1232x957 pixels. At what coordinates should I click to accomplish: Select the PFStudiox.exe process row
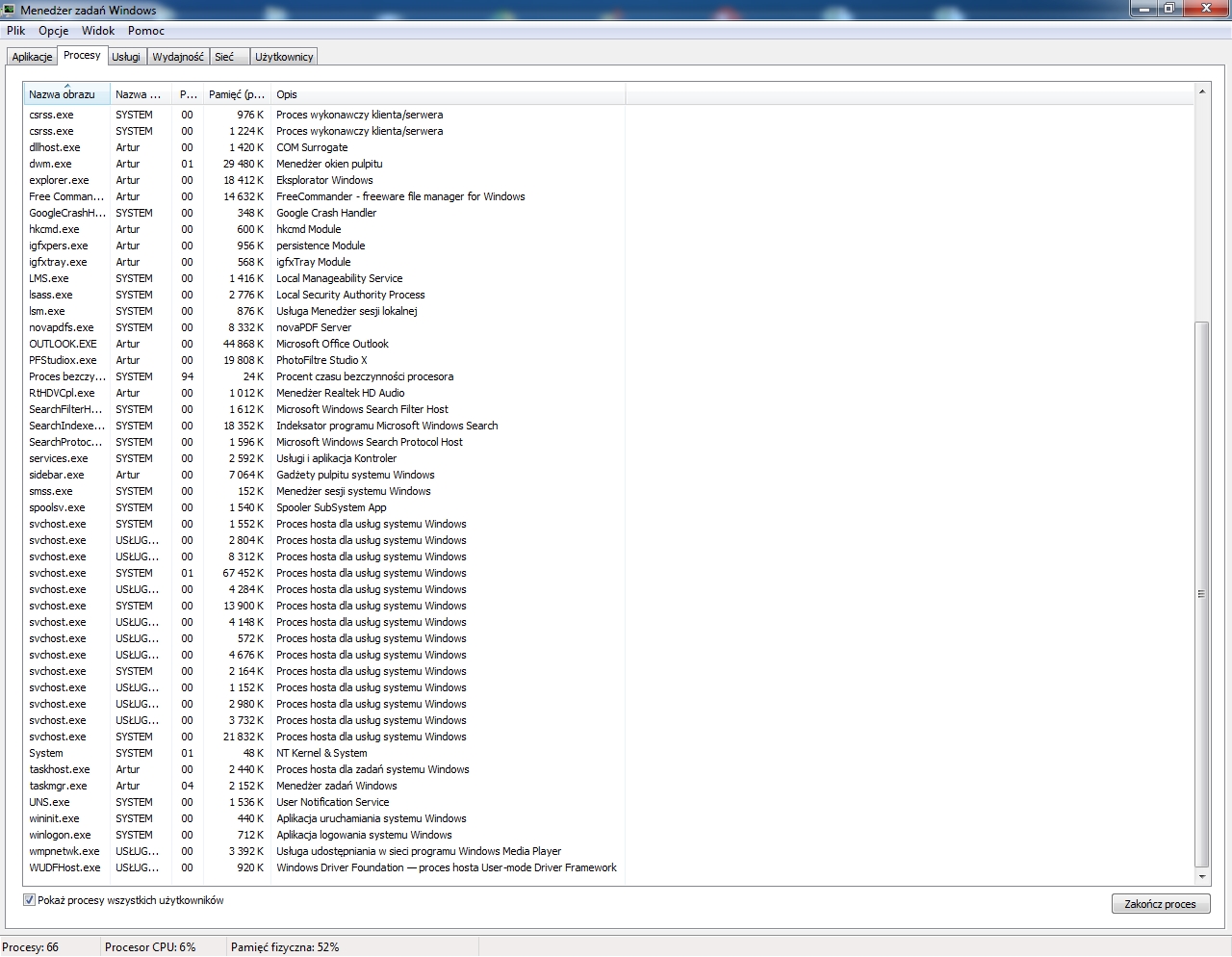pyautogui.click(x=324, y=360)
